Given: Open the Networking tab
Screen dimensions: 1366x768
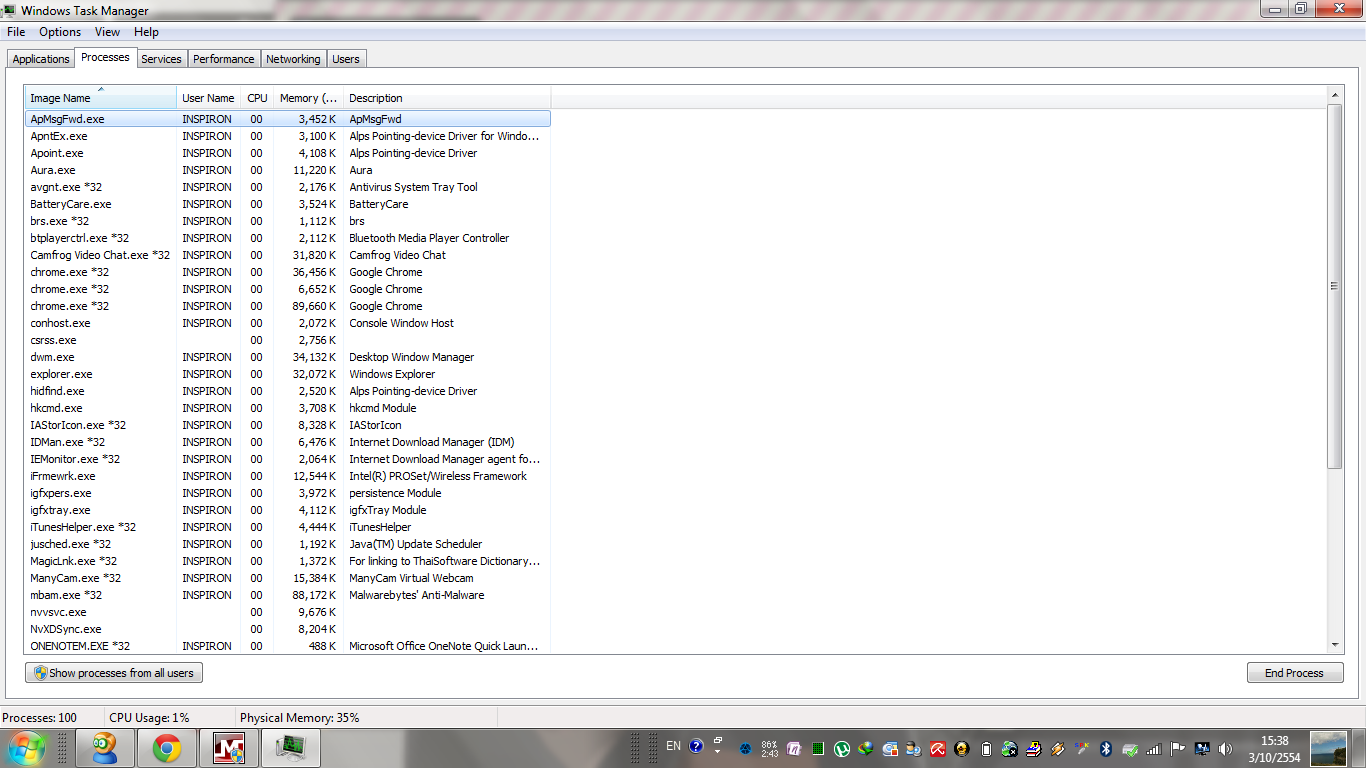Looking at the screenshot, I should point(293,59).
